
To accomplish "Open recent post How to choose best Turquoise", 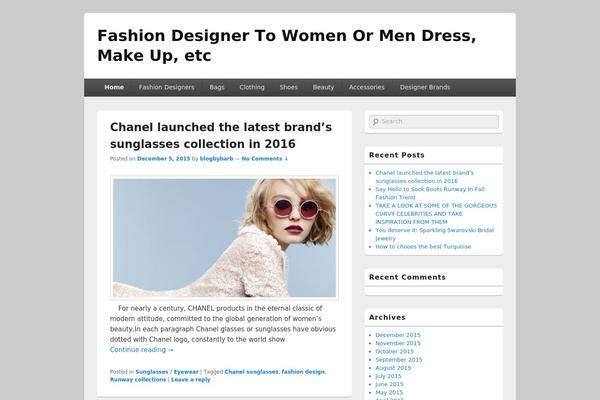I will (423, 247).
